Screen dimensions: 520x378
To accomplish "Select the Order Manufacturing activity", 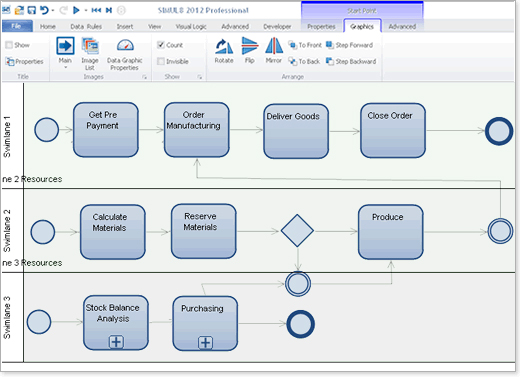I will [197, 130].
